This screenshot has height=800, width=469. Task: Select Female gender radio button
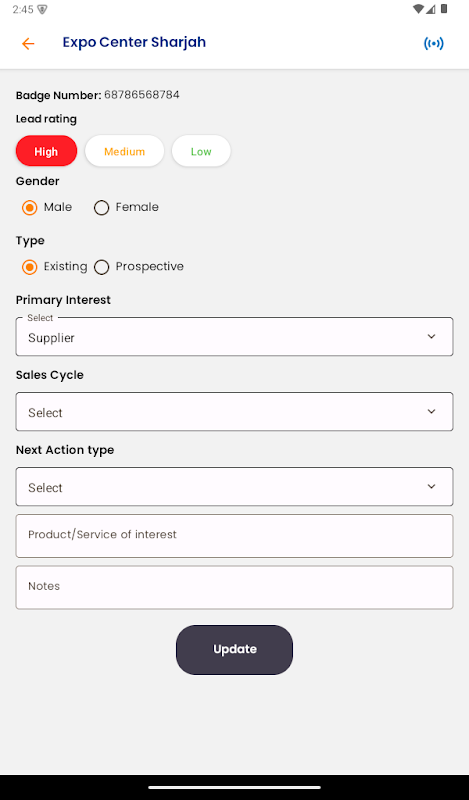pos(102,208)
